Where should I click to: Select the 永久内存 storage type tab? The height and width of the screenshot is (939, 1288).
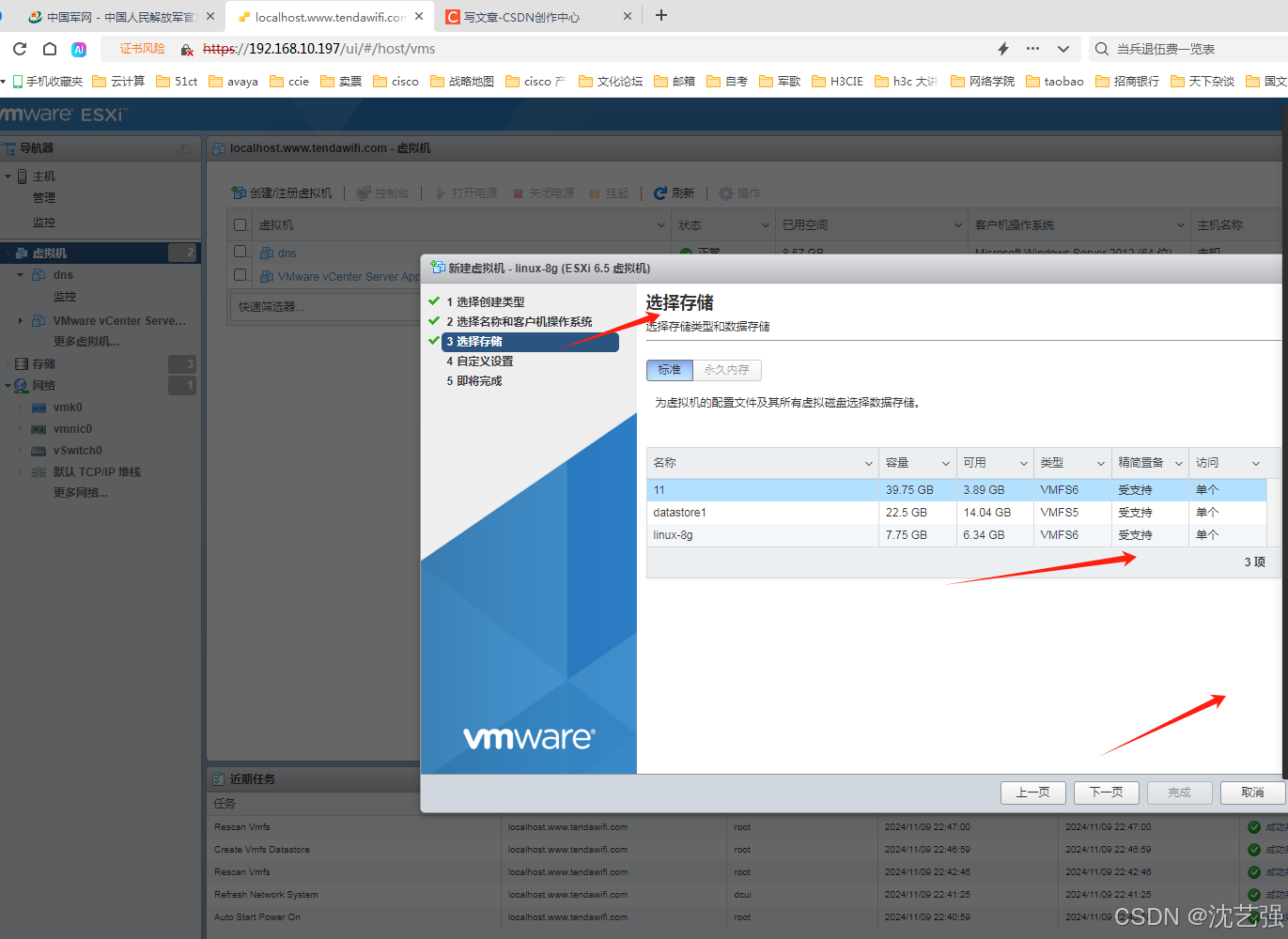[x=727, y=370]
